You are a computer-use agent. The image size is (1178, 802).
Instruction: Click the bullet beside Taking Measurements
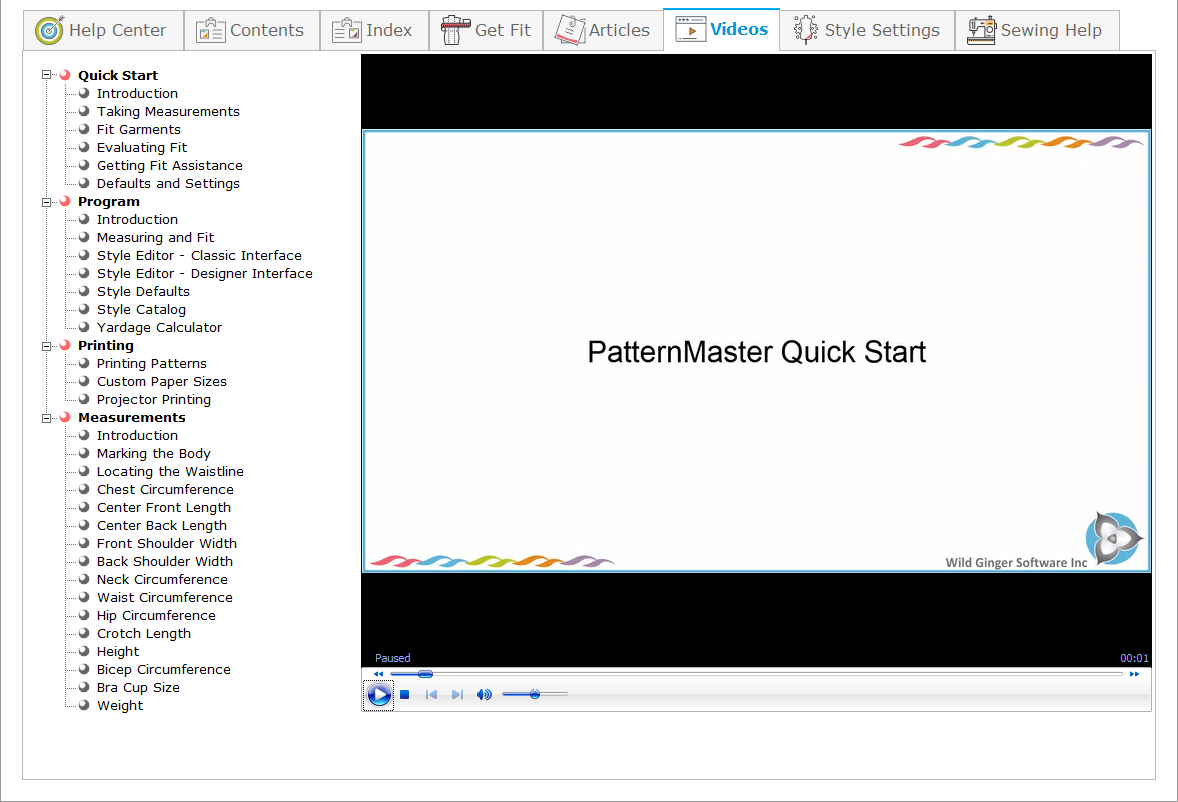pyautogui.click(x=84, y=111)
